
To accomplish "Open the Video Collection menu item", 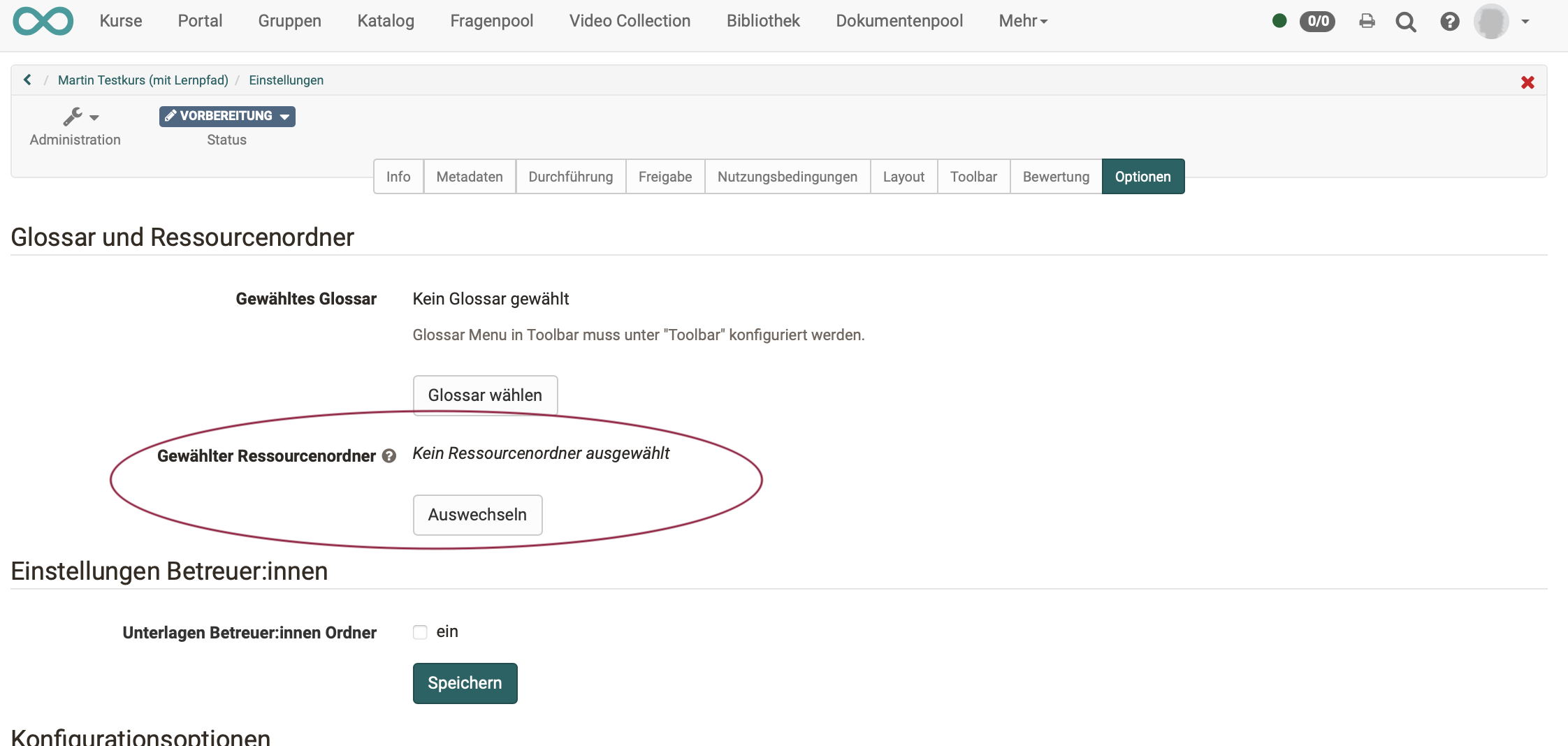I will (x=629, y=21).
